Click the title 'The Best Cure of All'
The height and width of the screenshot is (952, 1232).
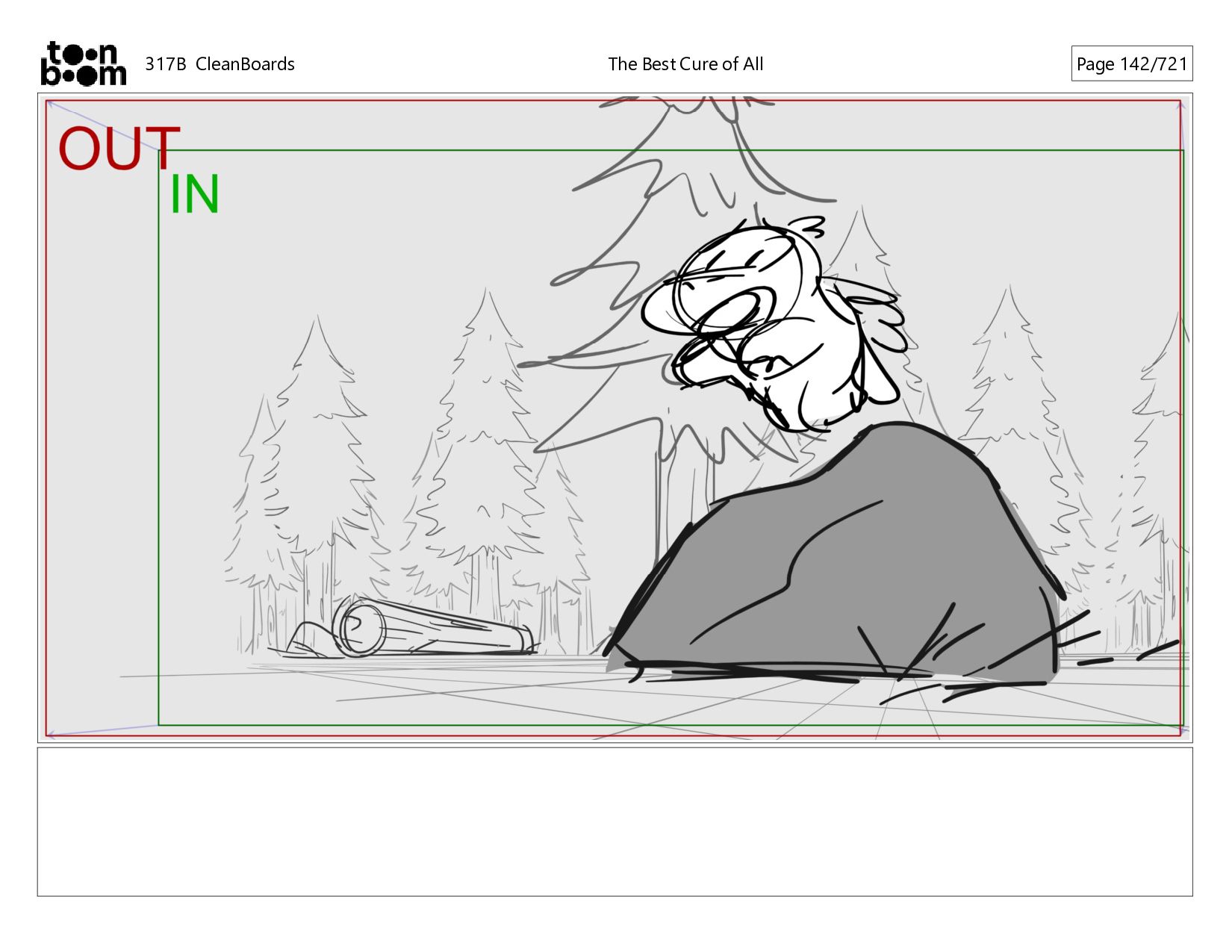click(x=685, y=64)
